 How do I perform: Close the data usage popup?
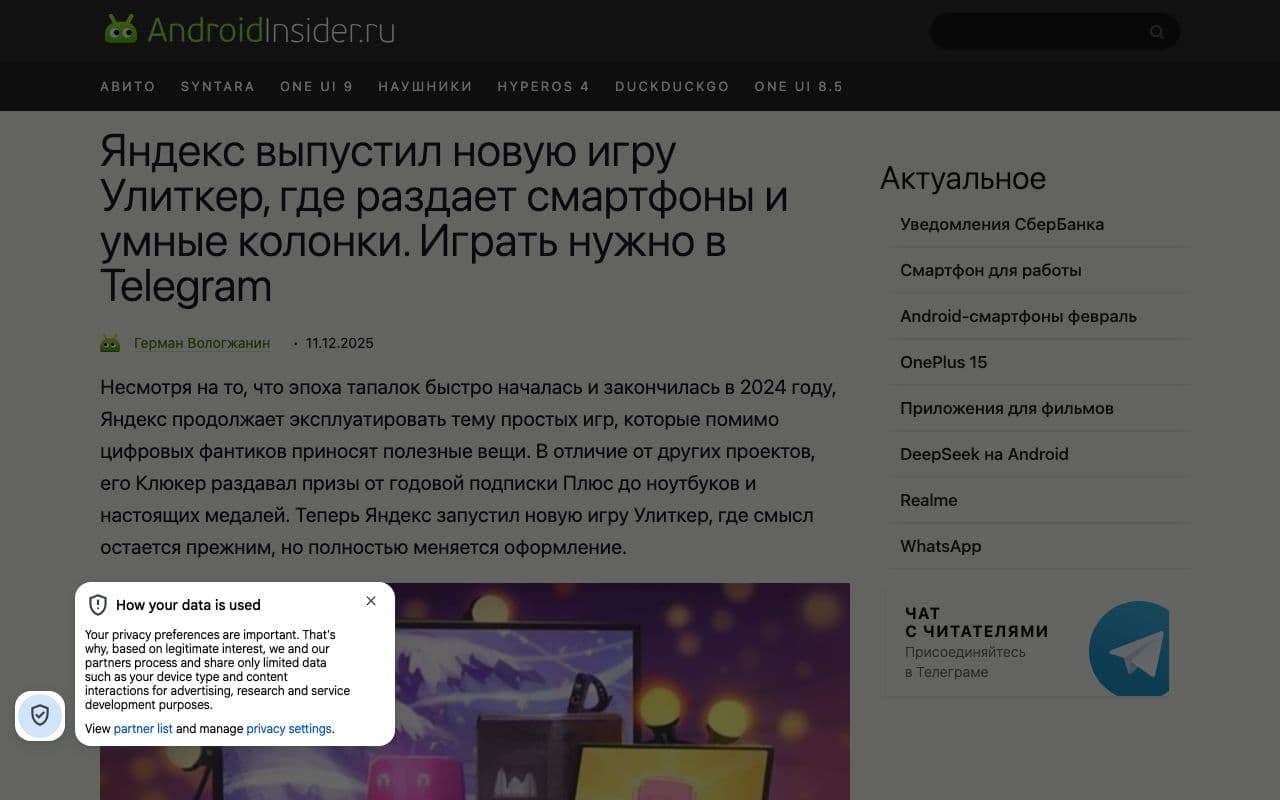pyautogui.click(x=371, y=601)
